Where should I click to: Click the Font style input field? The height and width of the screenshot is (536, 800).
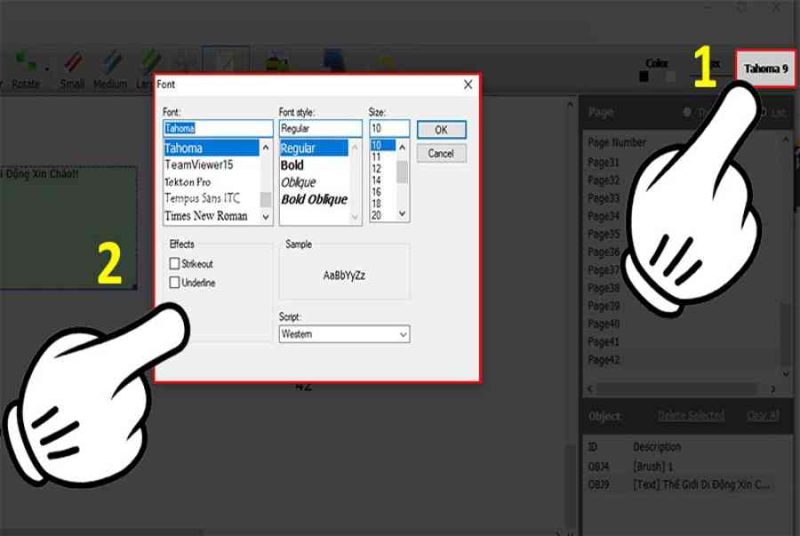pyautogui.click(x=320, y=128)
